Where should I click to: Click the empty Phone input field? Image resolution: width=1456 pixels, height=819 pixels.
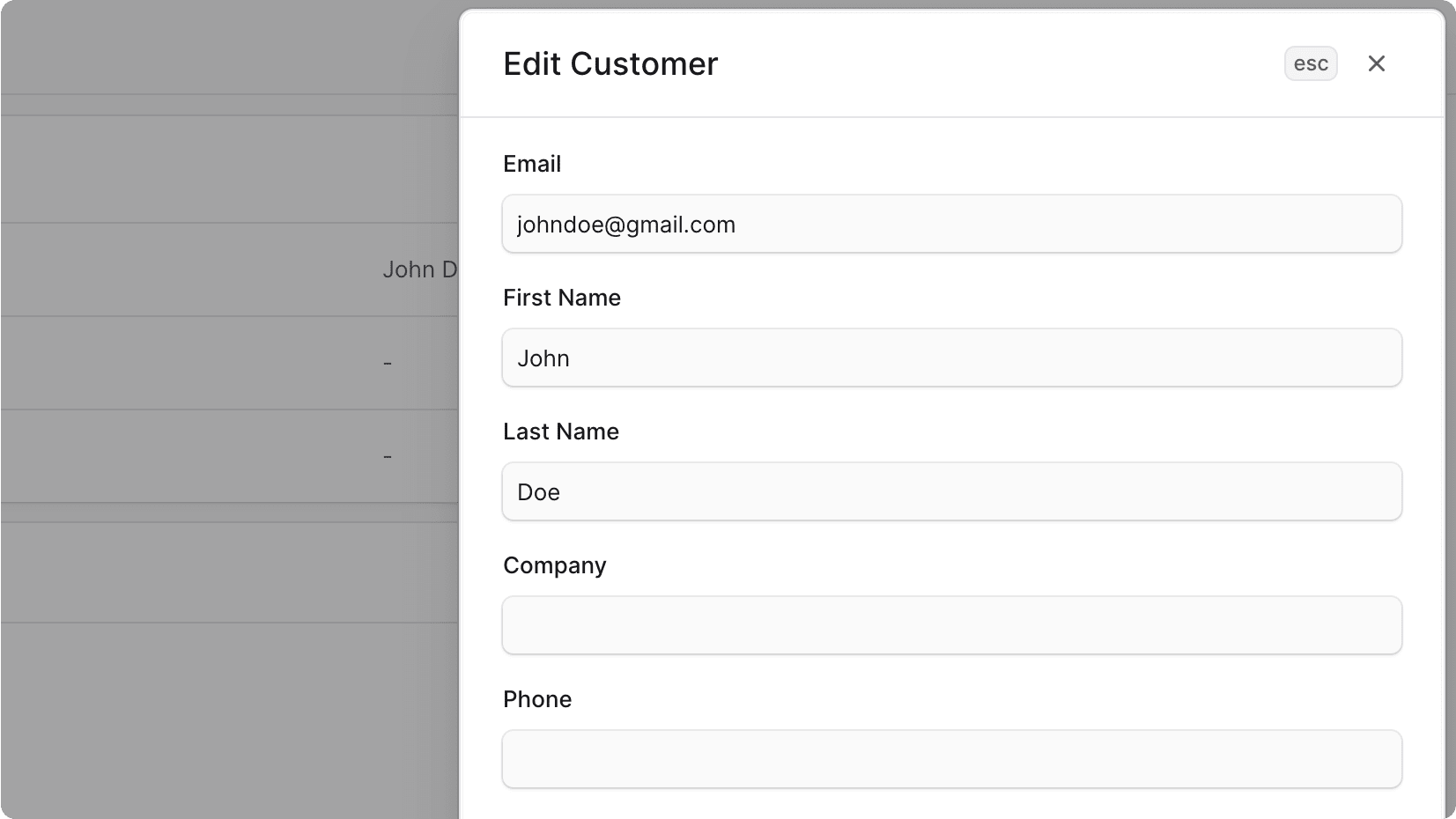tap(951, 759)
